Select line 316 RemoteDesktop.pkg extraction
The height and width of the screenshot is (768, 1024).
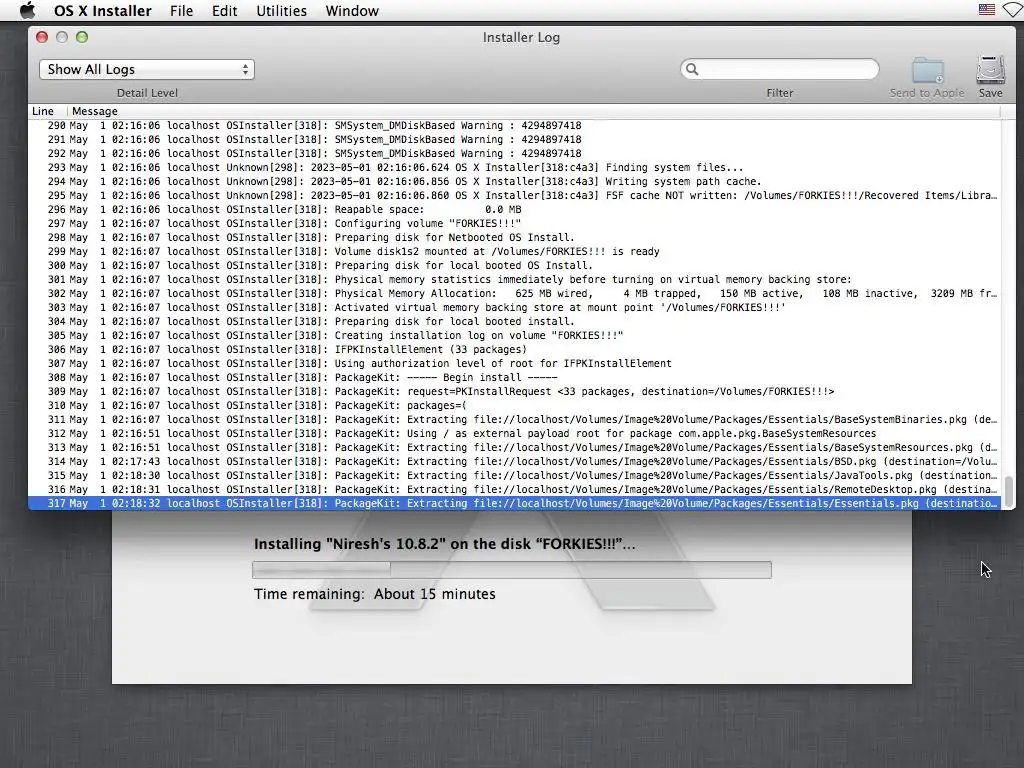pos(514,490)
